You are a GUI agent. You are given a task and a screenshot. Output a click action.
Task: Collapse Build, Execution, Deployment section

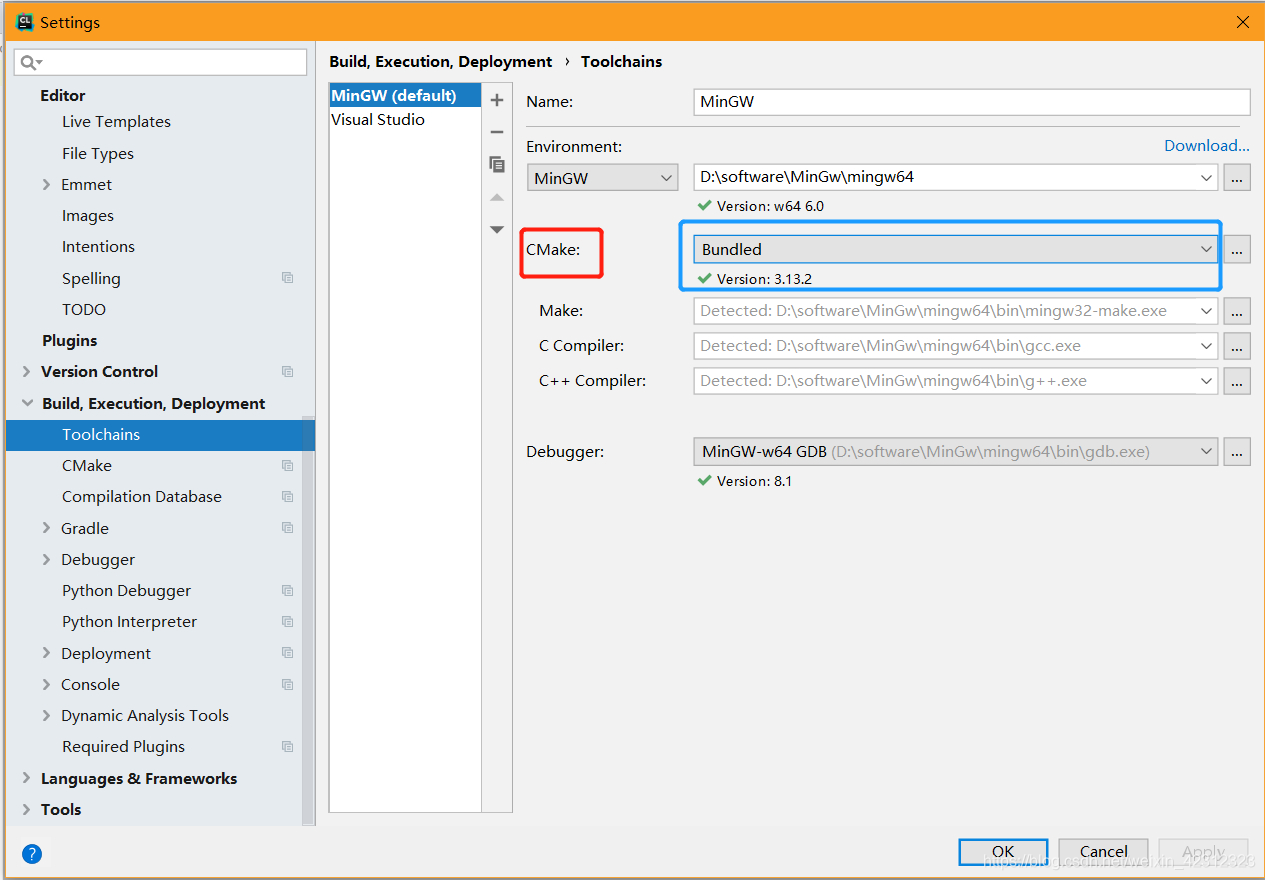26,403
